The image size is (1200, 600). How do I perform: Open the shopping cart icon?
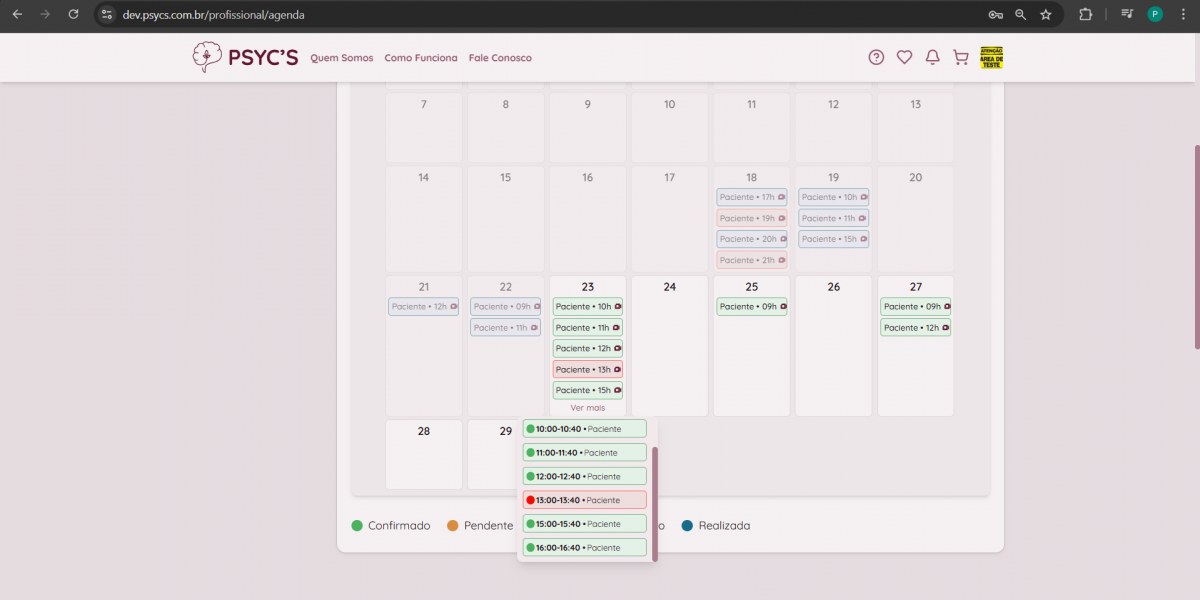pyautogui.click(x=960, y=58)
